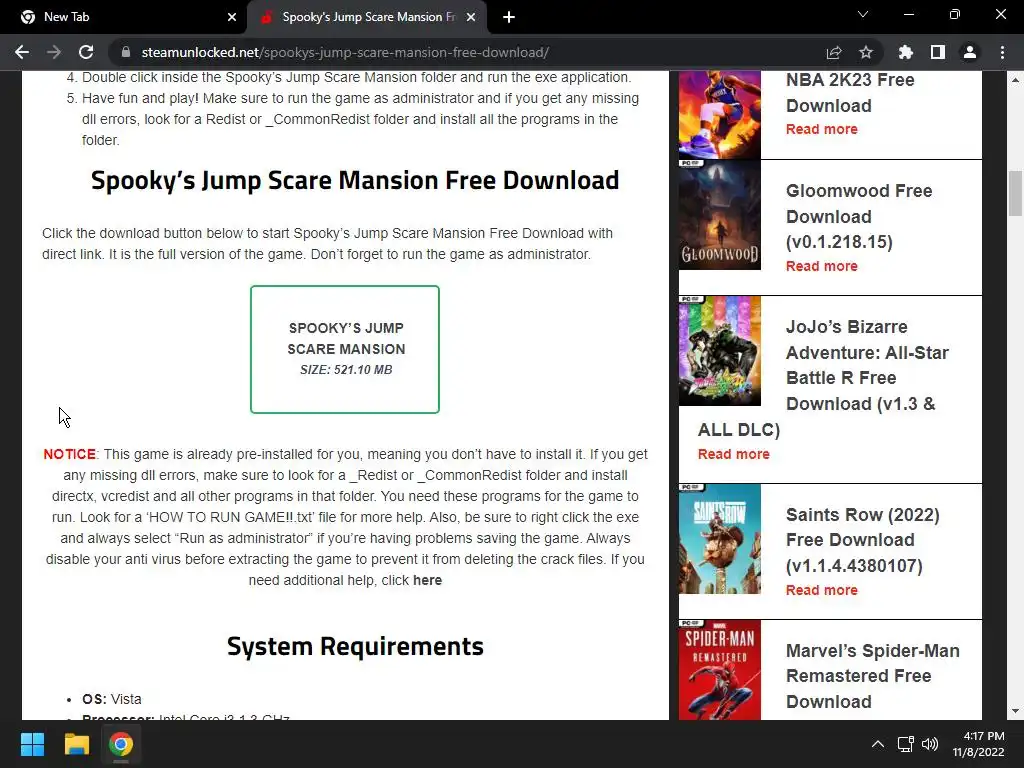This screenshot has height=768, width=1024.
Task: Click the Chrome taskbar icon
Action: pos(121,744)
